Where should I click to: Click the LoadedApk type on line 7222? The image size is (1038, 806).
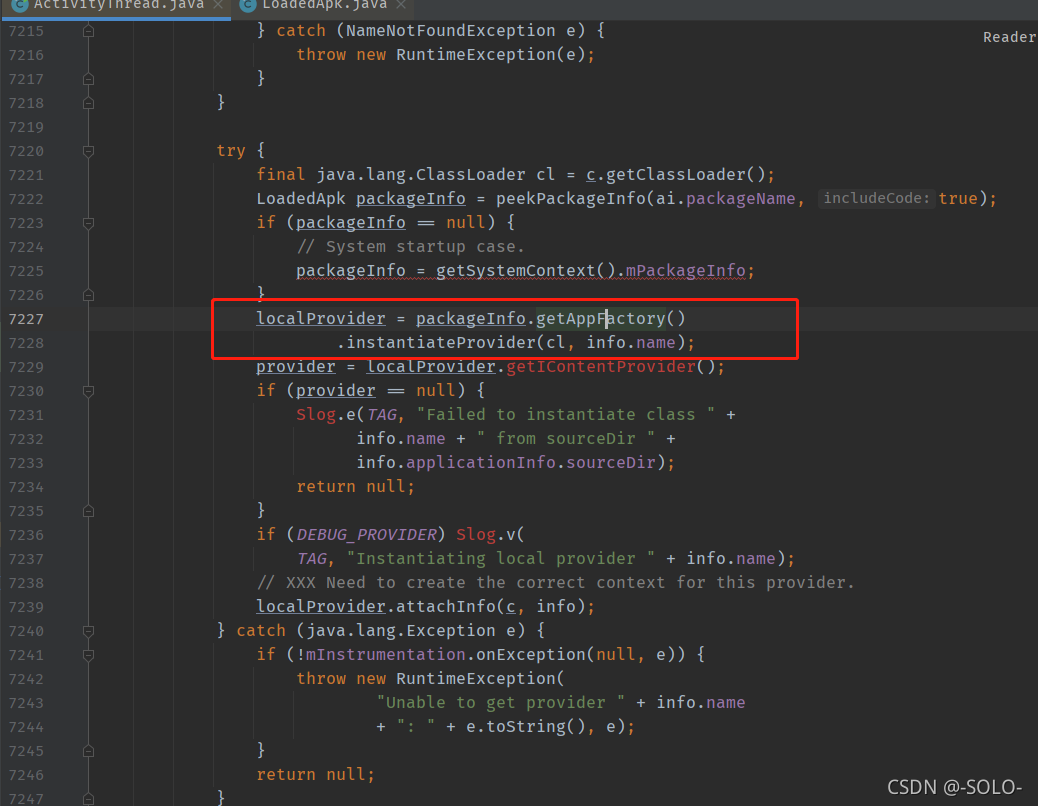[x=301, y=199]
